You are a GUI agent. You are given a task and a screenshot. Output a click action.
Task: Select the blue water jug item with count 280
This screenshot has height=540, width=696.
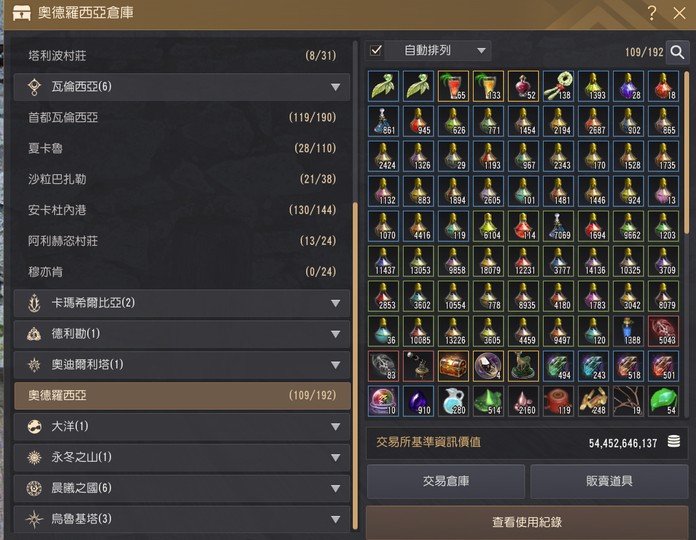[453, 401]
